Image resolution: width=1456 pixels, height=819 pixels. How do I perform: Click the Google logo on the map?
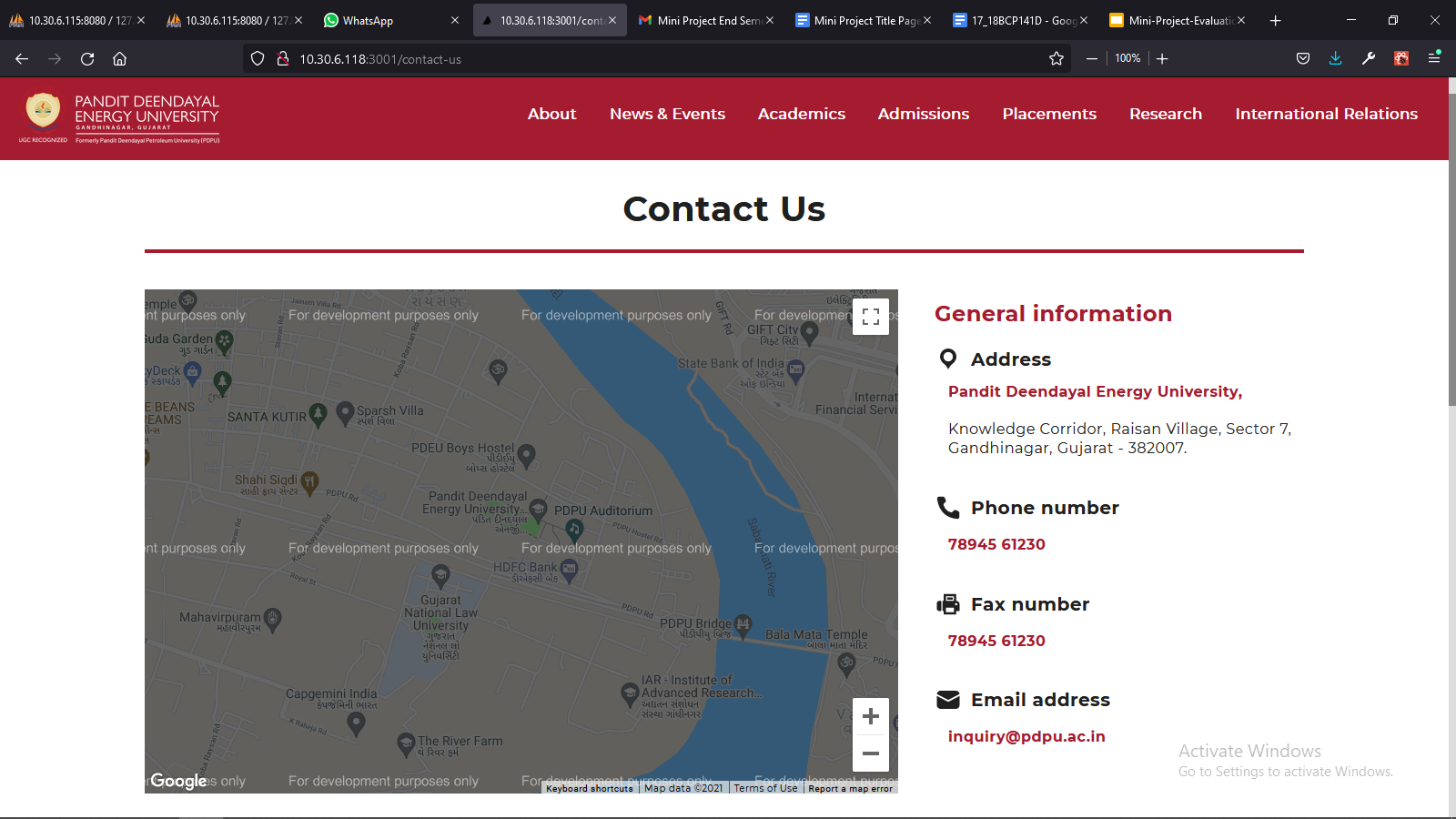click(x=178, y=781)
